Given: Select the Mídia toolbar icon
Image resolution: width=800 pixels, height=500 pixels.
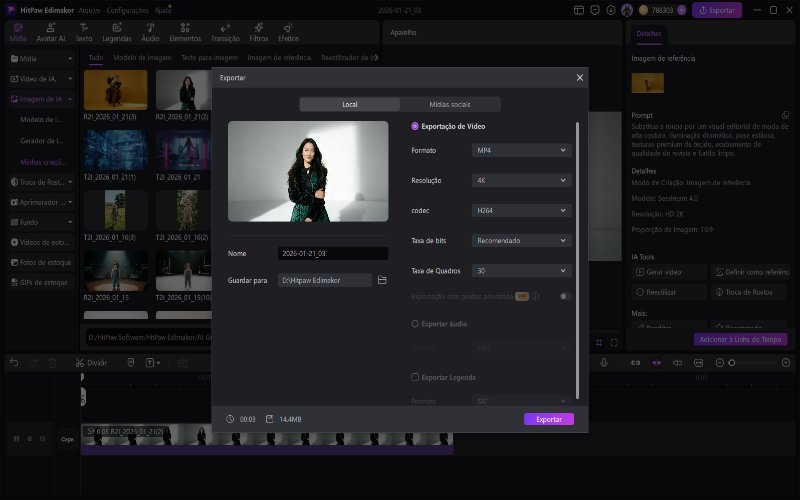Looking at the screenshot, I should pos(18,33).
